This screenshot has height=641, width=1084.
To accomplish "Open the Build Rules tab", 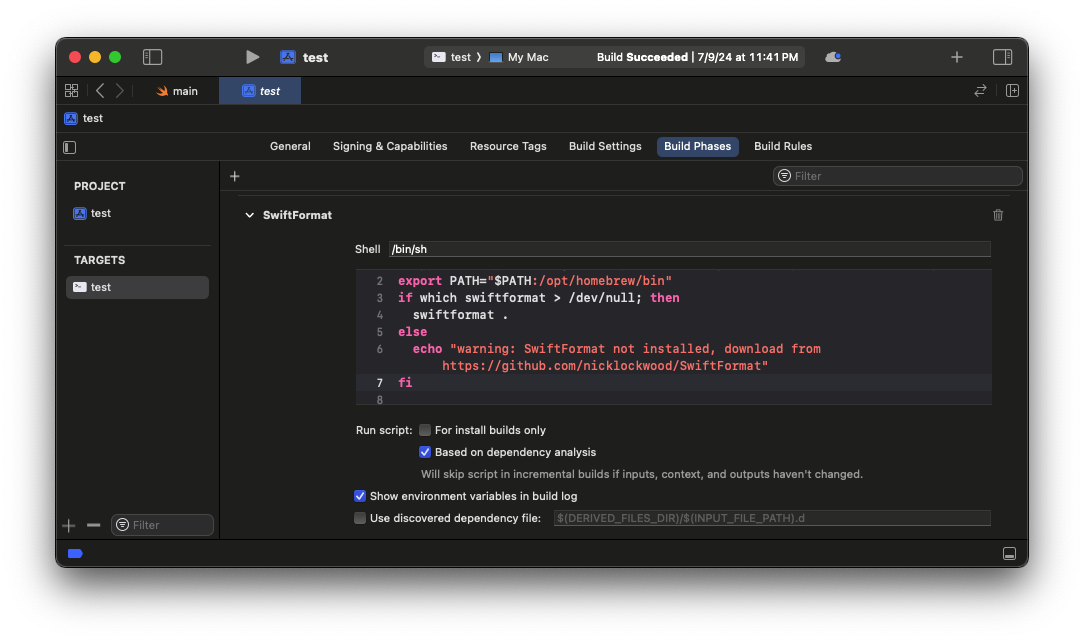I will pyautogui.click(x=783, y=147).
